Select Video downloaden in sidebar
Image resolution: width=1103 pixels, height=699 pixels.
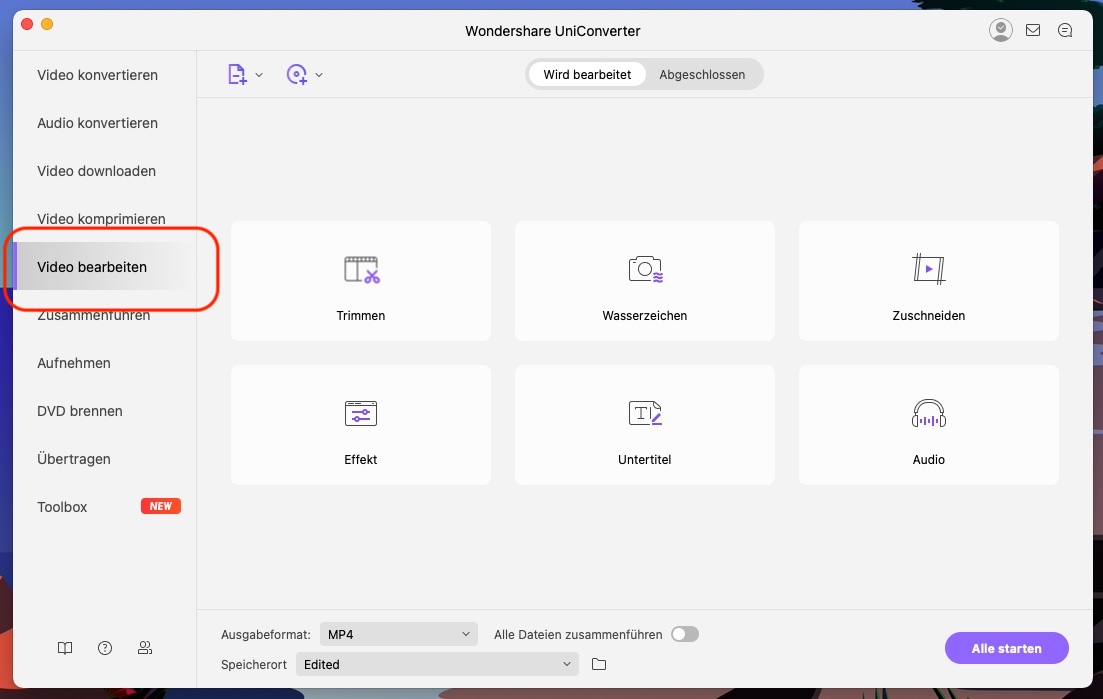[104, 171]
